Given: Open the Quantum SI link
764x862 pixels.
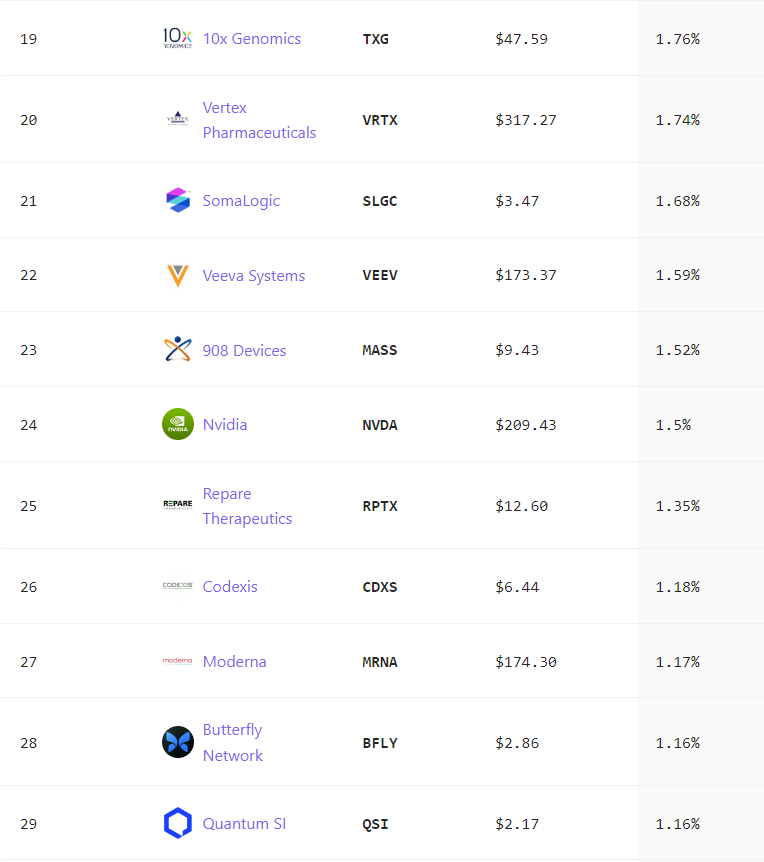Looking at the screenshot, I should click(x=245, y=824).
